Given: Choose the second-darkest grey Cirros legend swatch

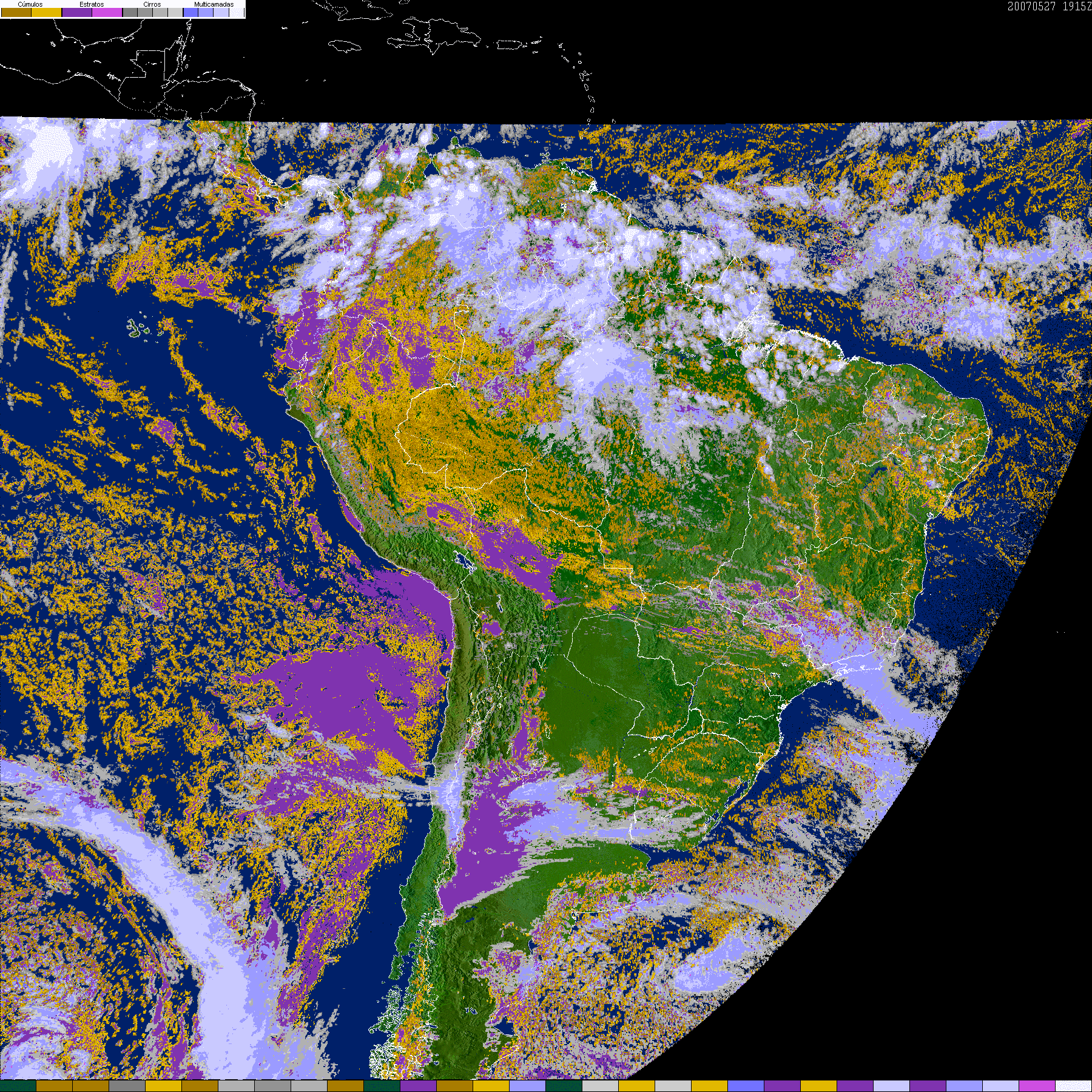Looking at the screenshot, I should point(145,12).
